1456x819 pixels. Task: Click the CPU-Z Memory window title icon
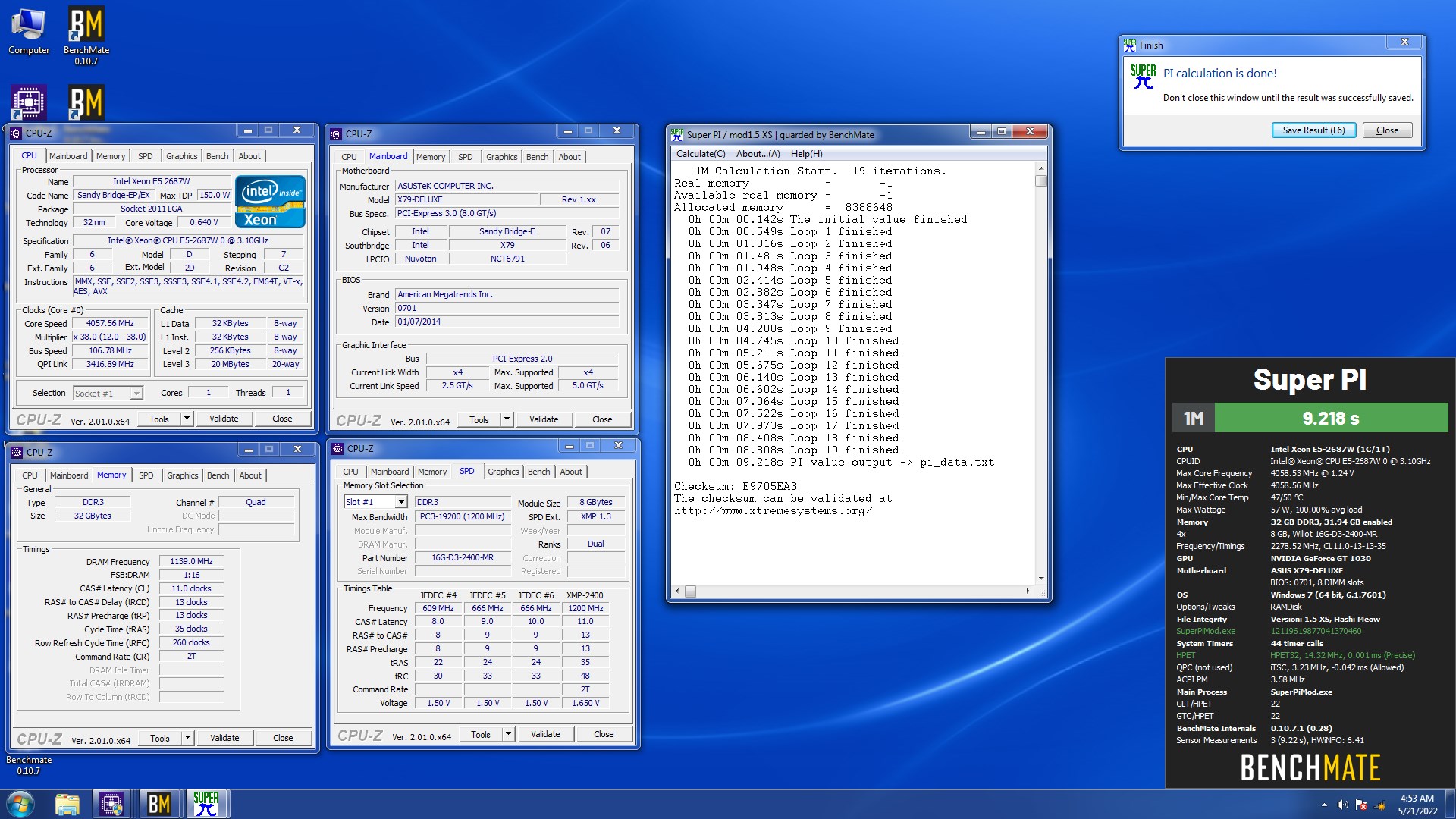pos(17,452)
